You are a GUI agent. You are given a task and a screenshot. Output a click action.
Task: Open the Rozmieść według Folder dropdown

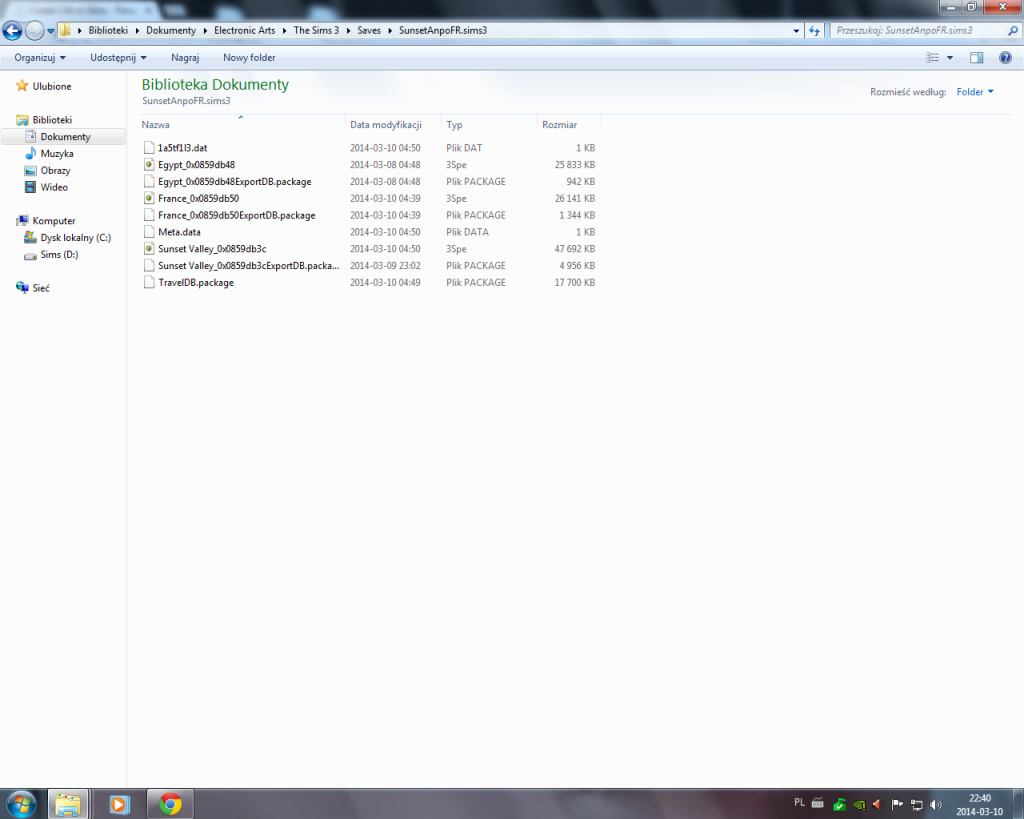[975, 92]
